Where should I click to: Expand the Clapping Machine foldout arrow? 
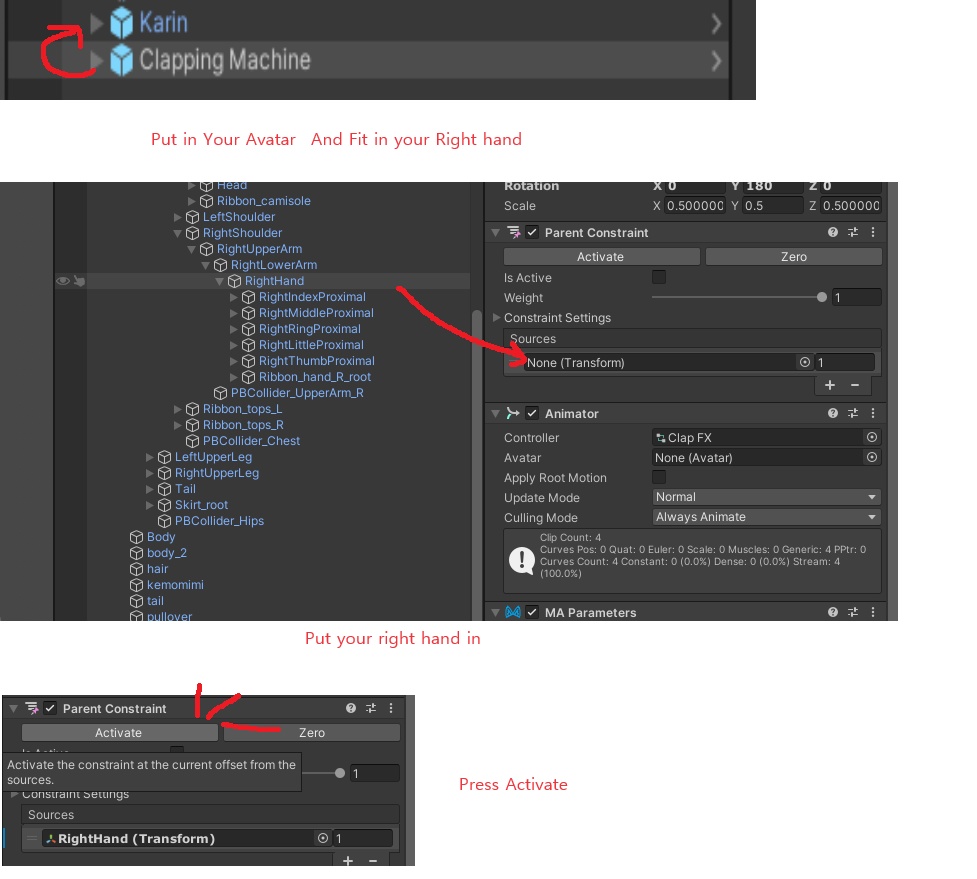96,60
